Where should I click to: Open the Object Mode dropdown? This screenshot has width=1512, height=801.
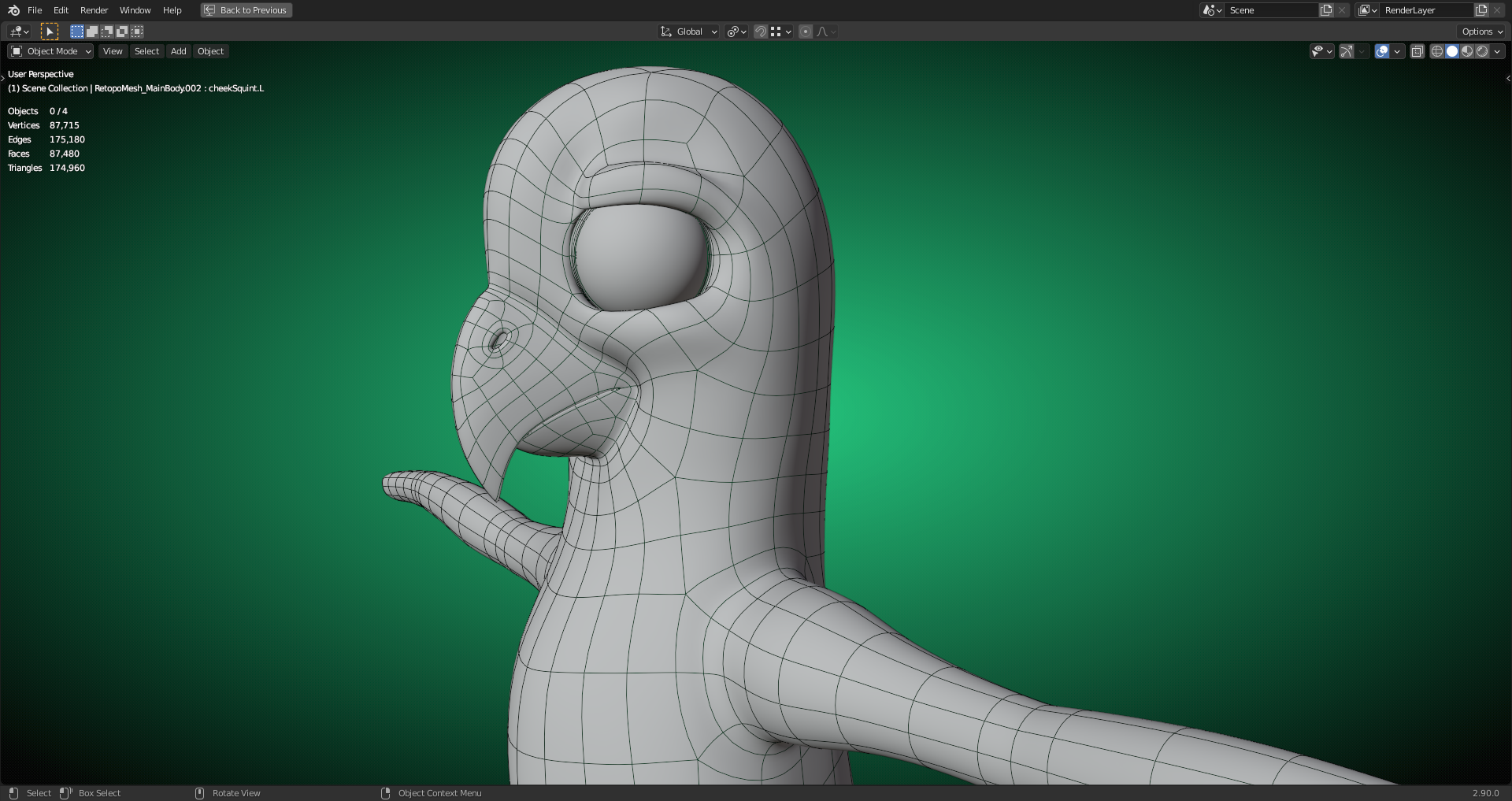point(51,51)
